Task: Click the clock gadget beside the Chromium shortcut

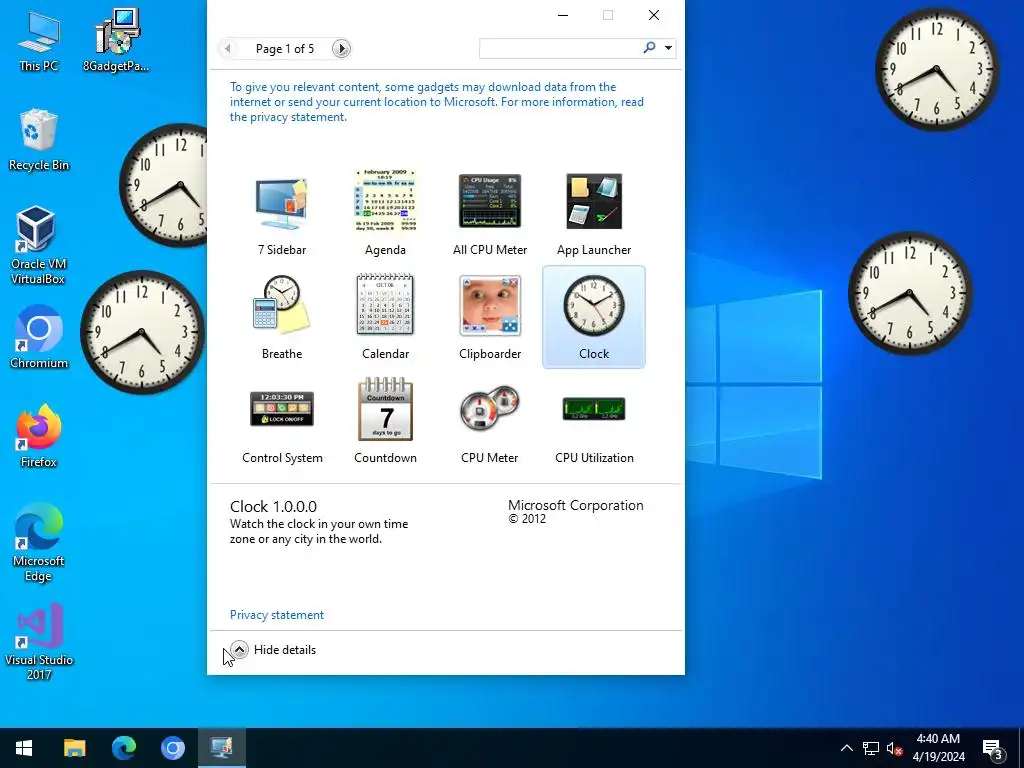Action: pos(142,332)
